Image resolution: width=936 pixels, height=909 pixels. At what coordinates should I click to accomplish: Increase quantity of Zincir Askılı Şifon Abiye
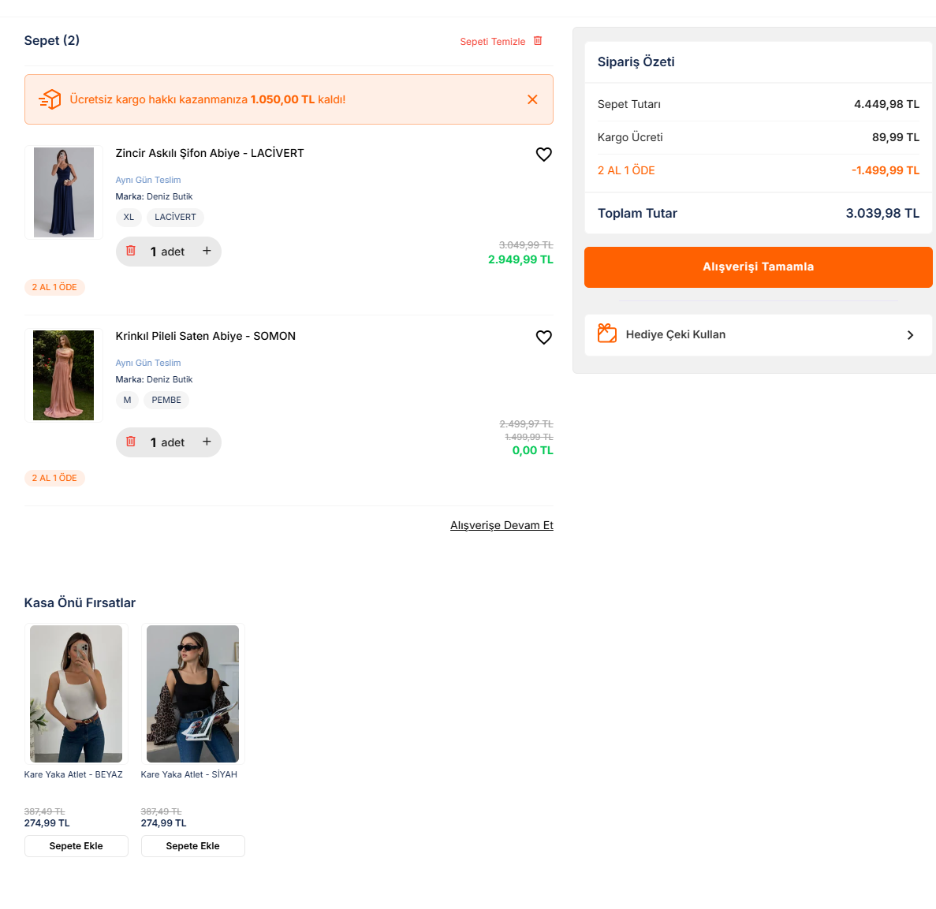(207, 251)
